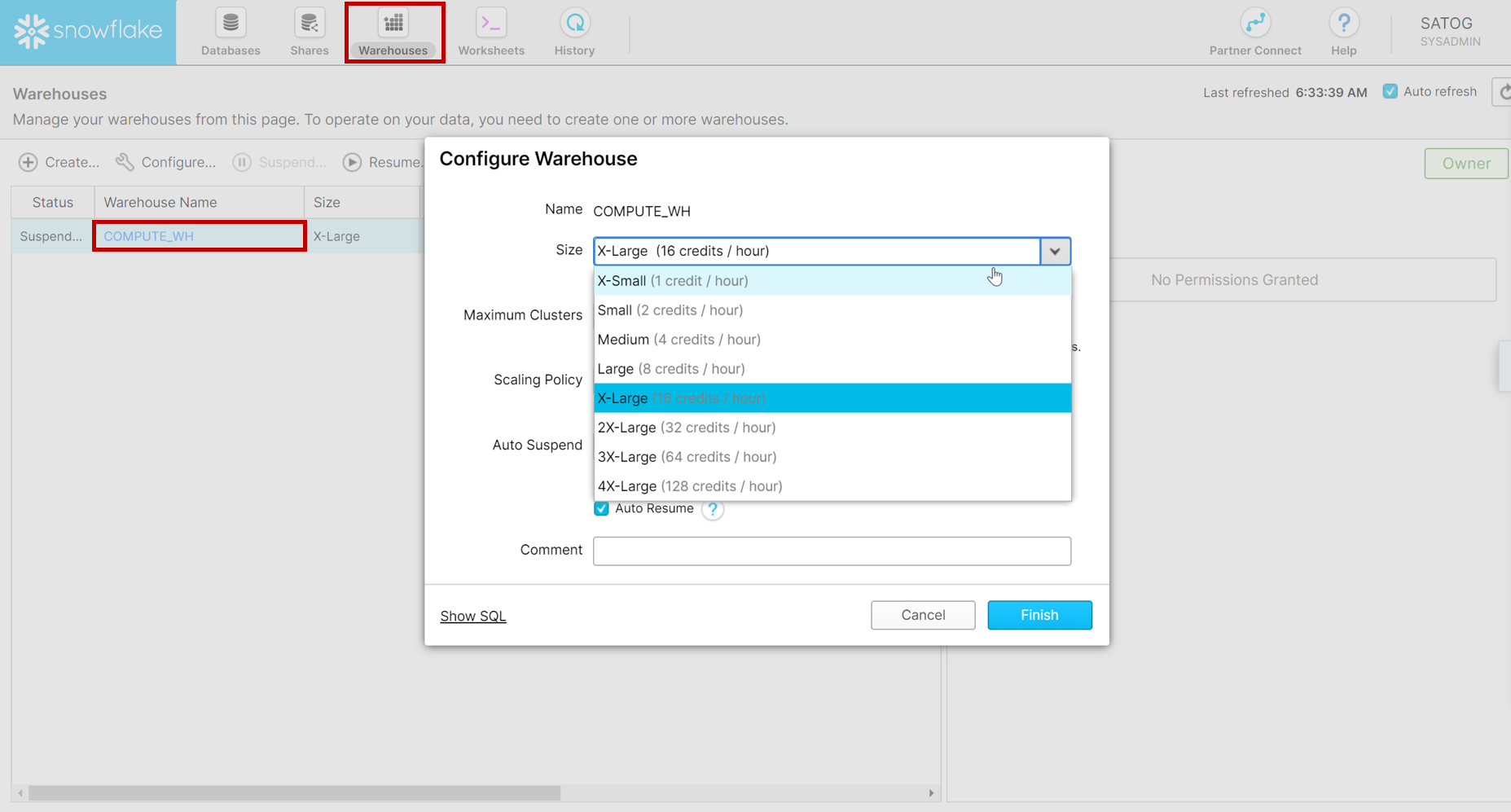Open the SATOG user menu

[1450, 32]
